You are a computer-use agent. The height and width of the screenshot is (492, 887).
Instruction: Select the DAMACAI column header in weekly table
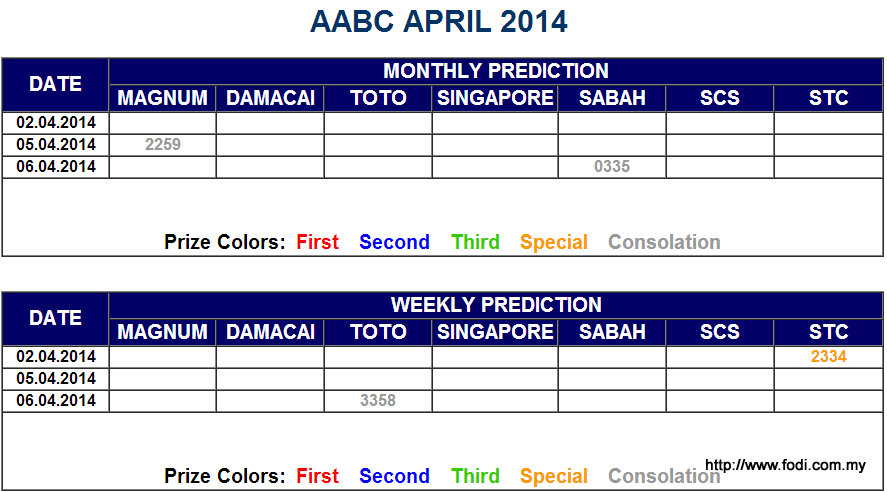coord(270,332)
